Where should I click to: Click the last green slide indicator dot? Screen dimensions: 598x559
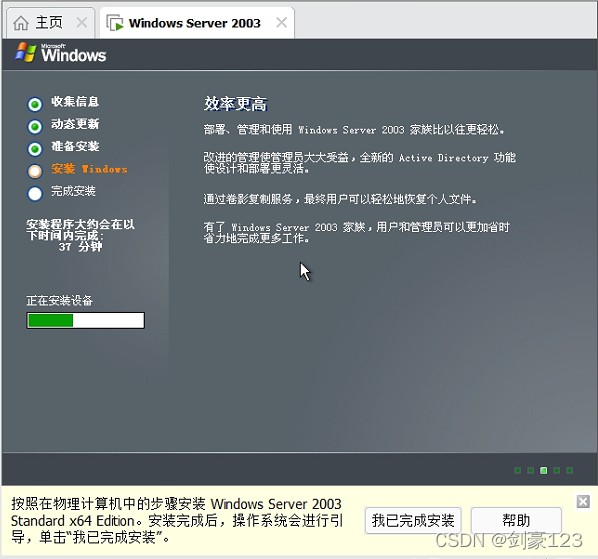[569, 471]
